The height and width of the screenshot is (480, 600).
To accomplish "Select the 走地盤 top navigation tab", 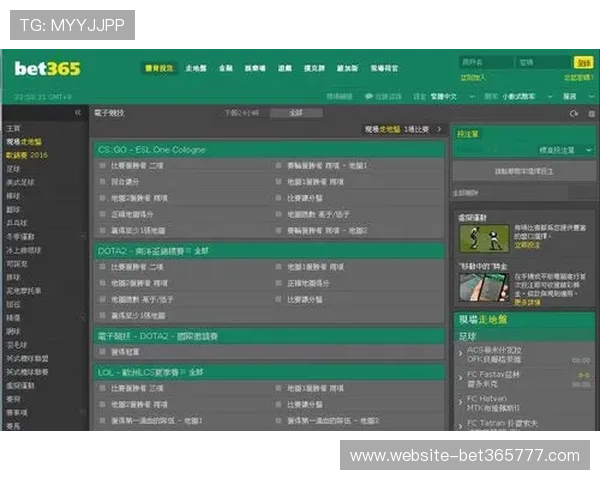I will point(196,68).
